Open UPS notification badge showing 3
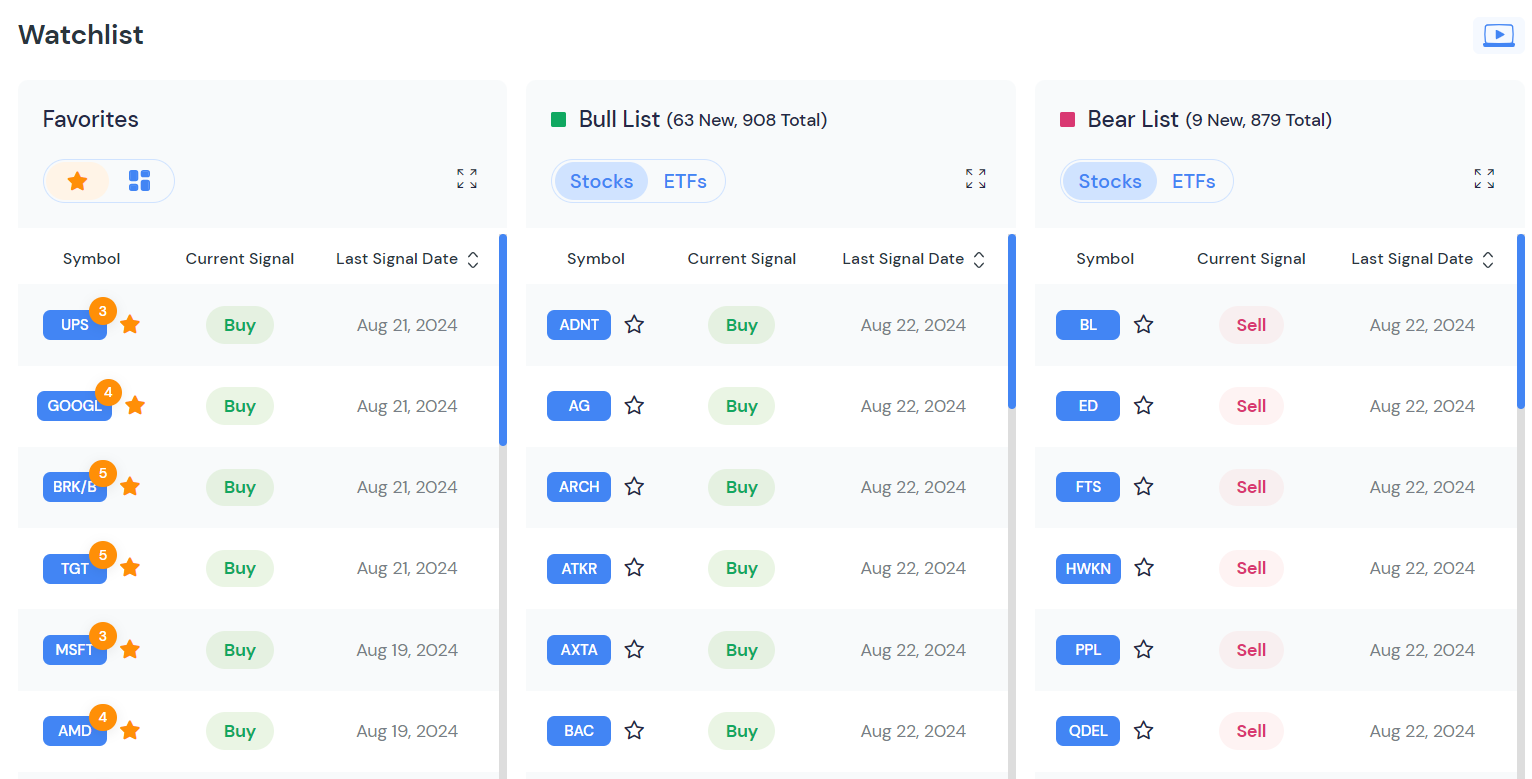The width and height of the screenshot is (1532, 779). (x=103, y=310)
